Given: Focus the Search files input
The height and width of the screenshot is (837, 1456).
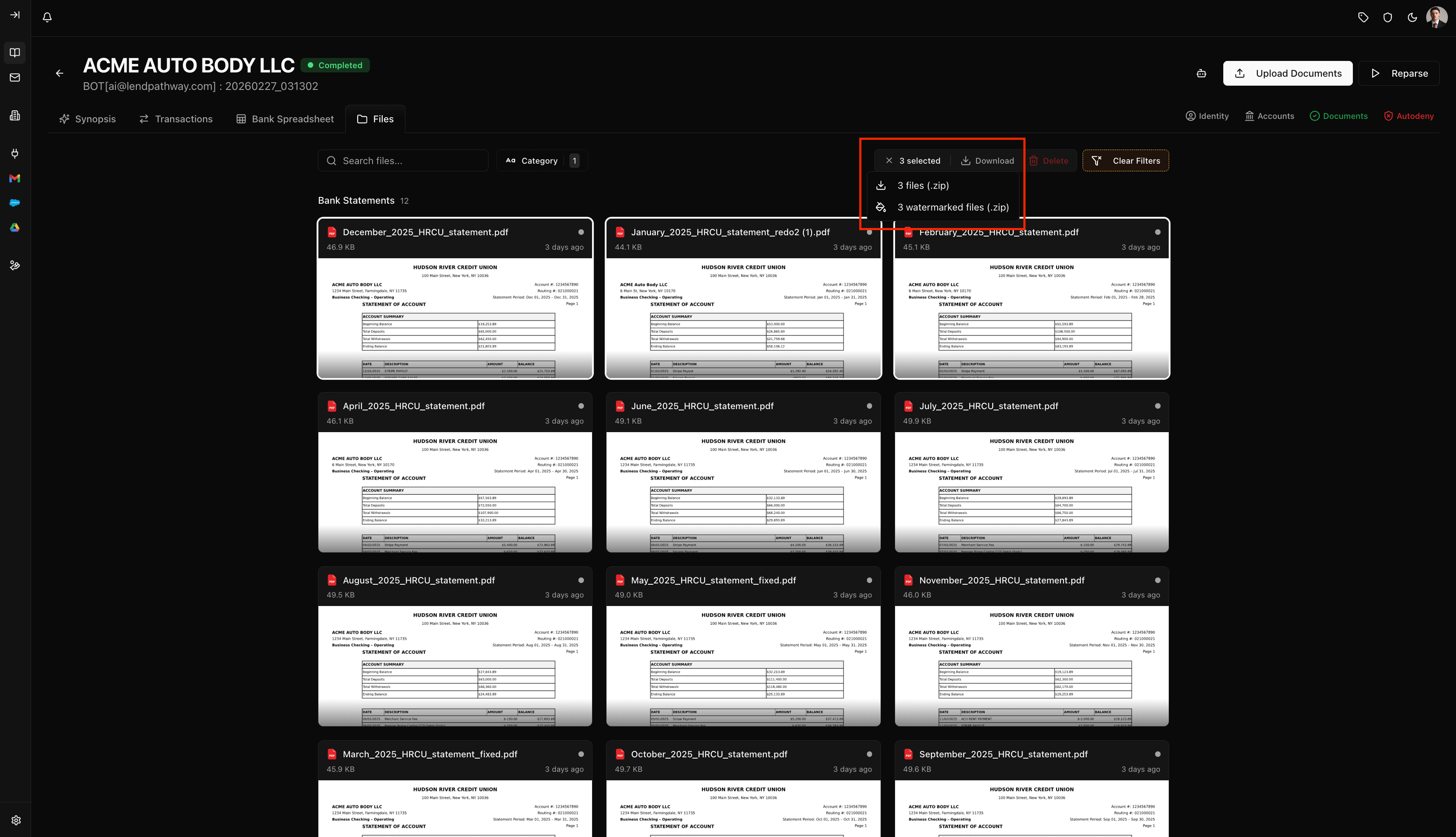Looking at the screenshot, I should [403, 161].
